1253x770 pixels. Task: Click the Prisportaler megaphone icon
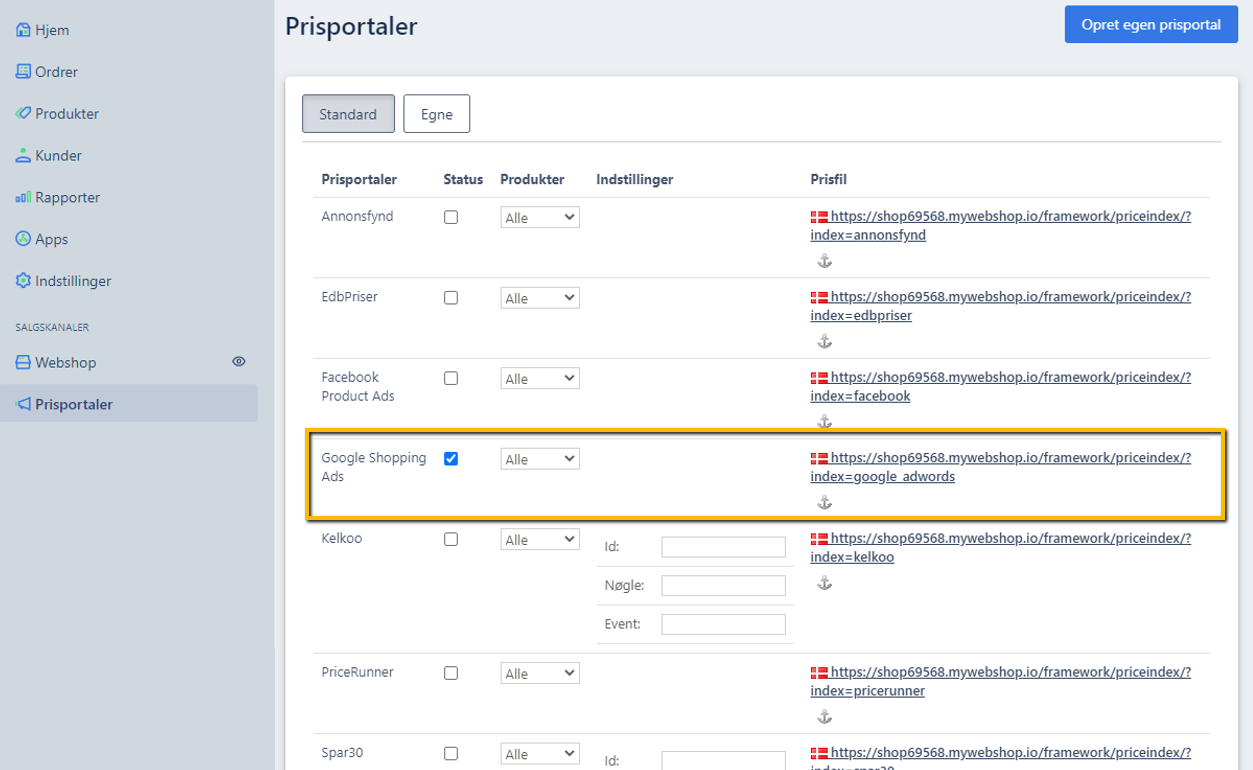23,404
